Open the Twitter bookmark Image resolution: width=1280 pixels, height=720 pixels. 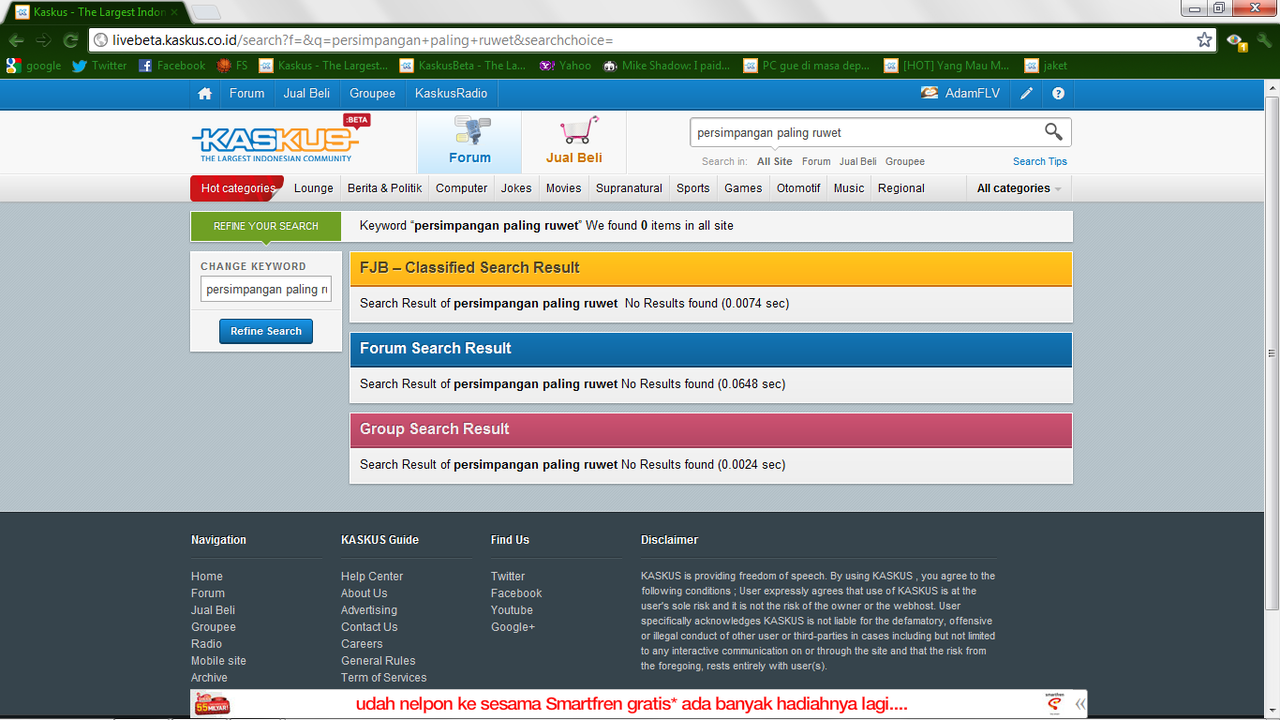(x=99, y=65)
